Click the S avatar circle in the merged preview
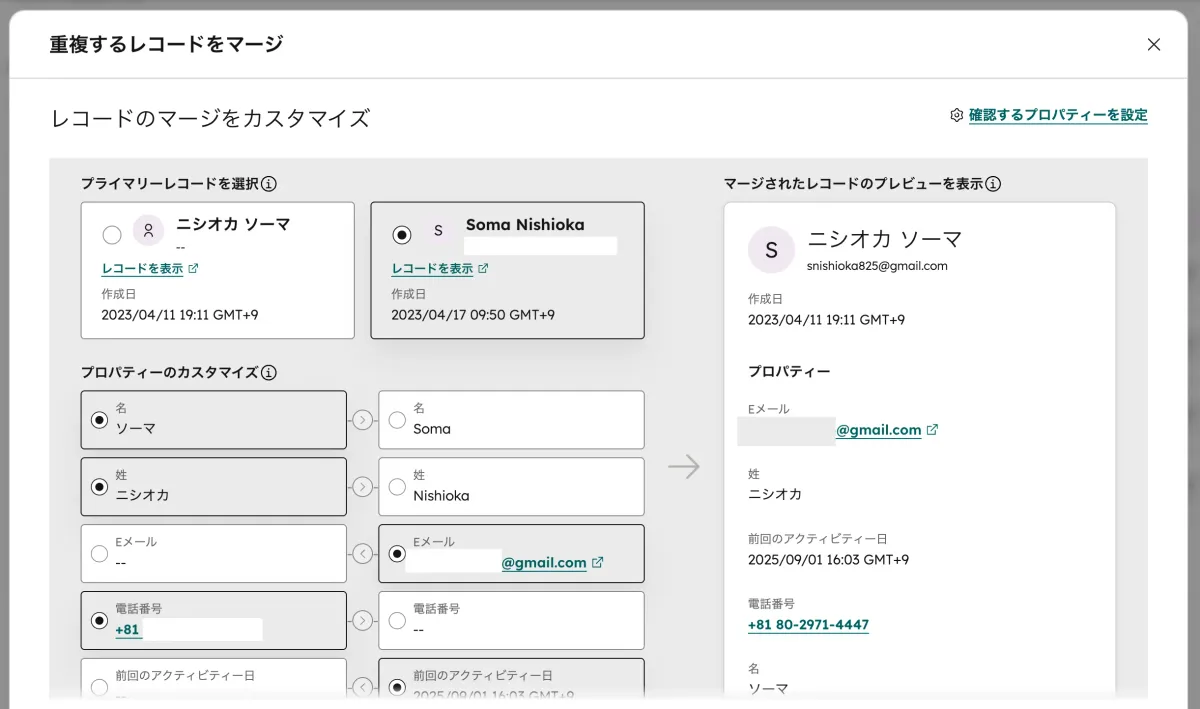The height and width of the screenshot is (709, 1200). pos(771,250)
